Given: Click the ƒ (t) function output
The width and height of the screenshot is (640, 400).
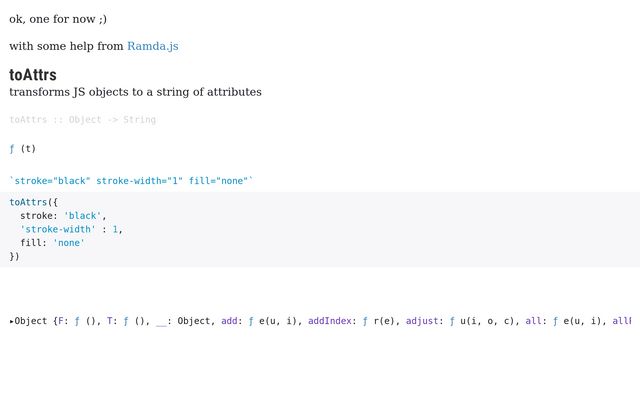Looking at the screenshot, I should coord(22,149).
